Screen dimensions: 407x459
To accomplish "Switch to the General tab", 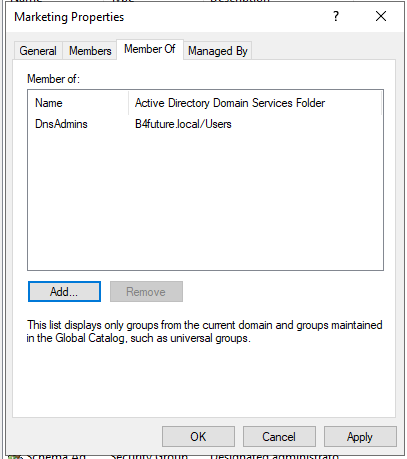I will tap(38, 51).
